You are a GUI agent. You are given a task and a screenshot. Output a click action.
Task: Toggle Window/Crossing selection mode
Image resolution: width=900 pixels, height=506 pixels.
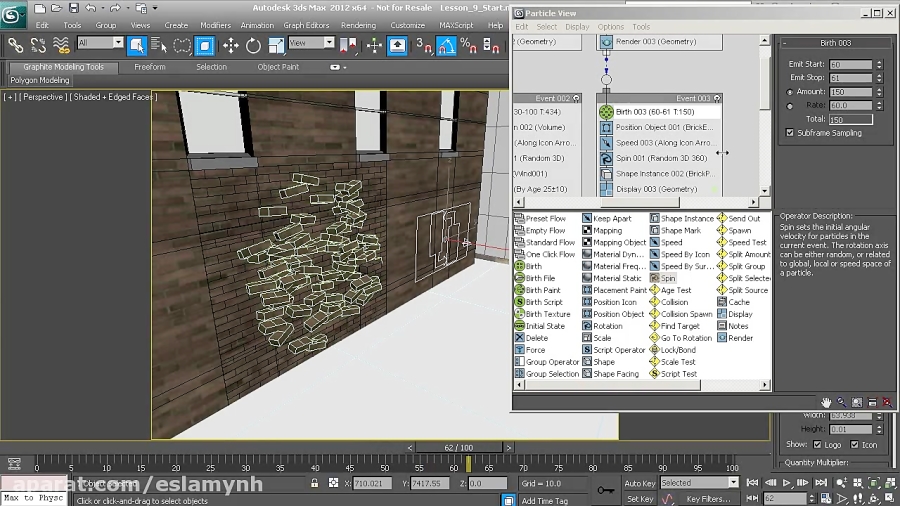coord(205,45)
